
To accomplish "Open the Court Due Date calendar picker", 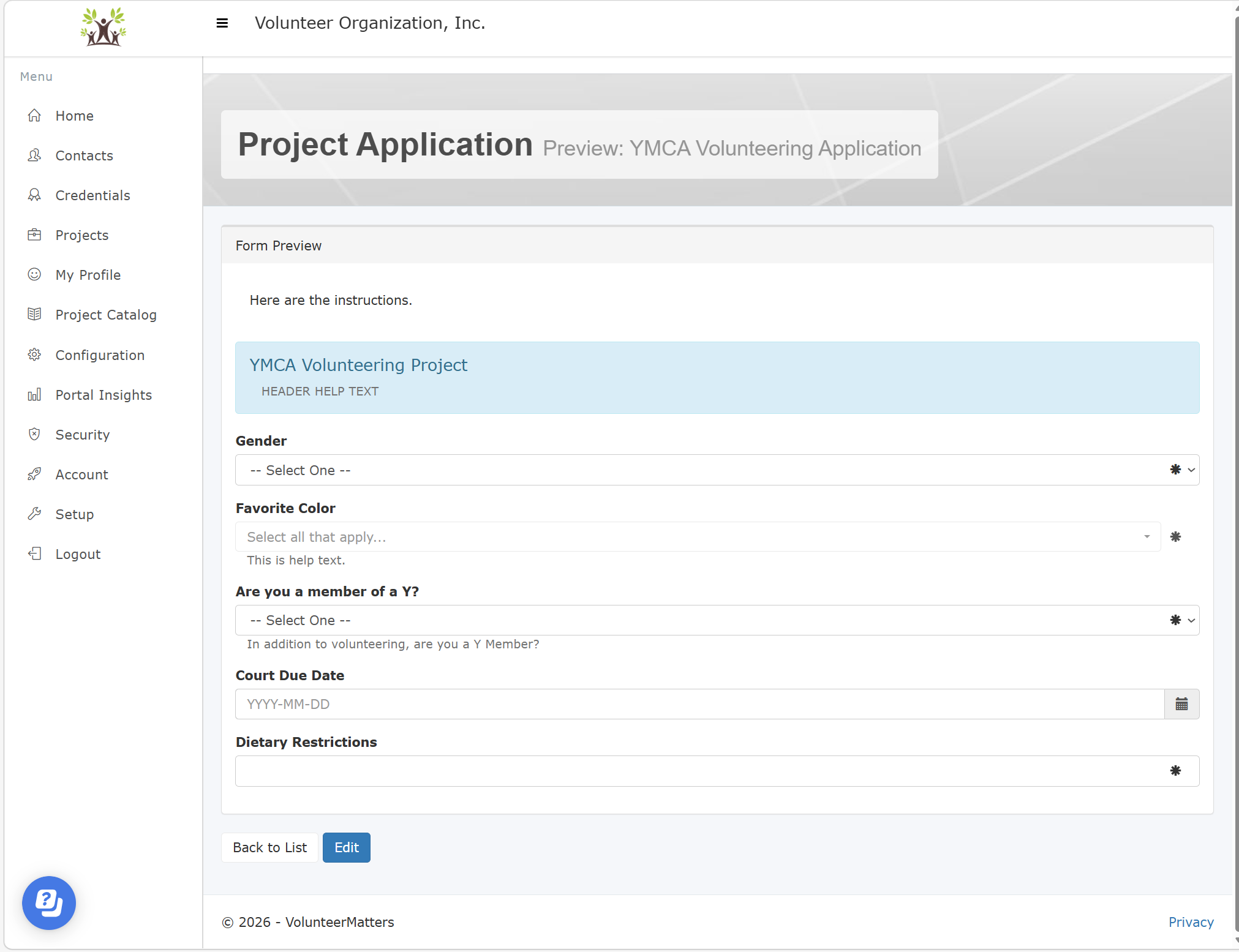I will click(x=1181, y=704).
